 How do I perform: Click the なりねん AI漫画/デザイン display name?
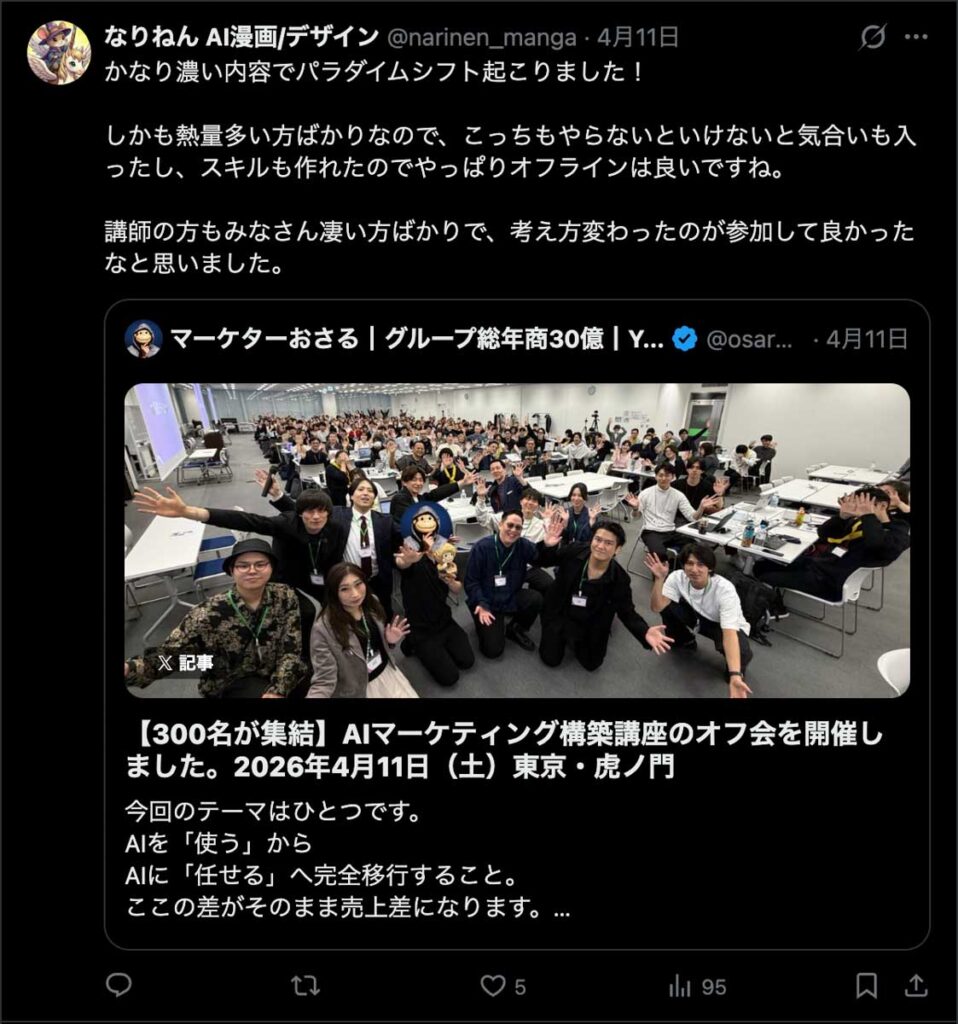[242, 37]
